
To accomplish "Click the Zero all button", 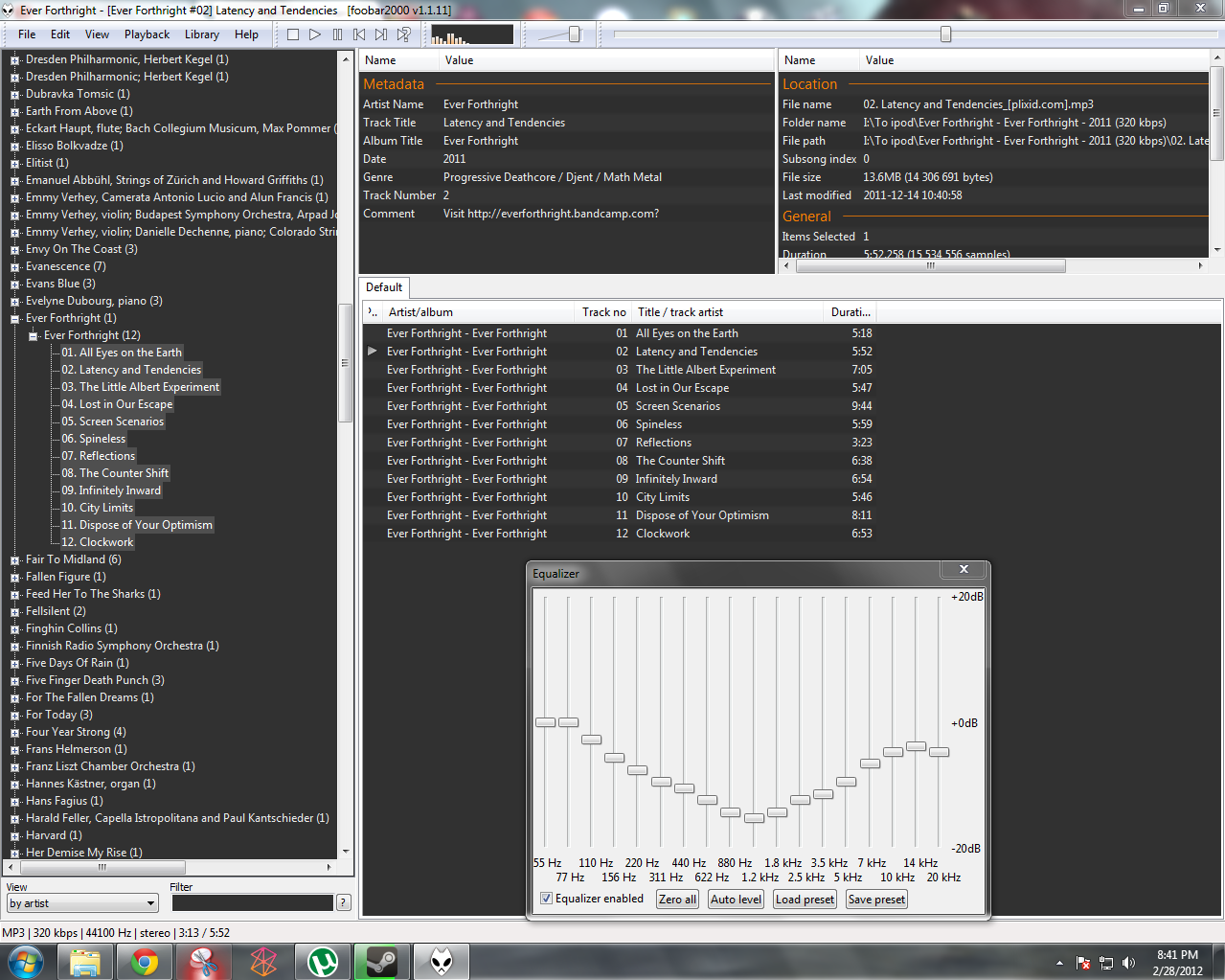I will tap(677, 900).
